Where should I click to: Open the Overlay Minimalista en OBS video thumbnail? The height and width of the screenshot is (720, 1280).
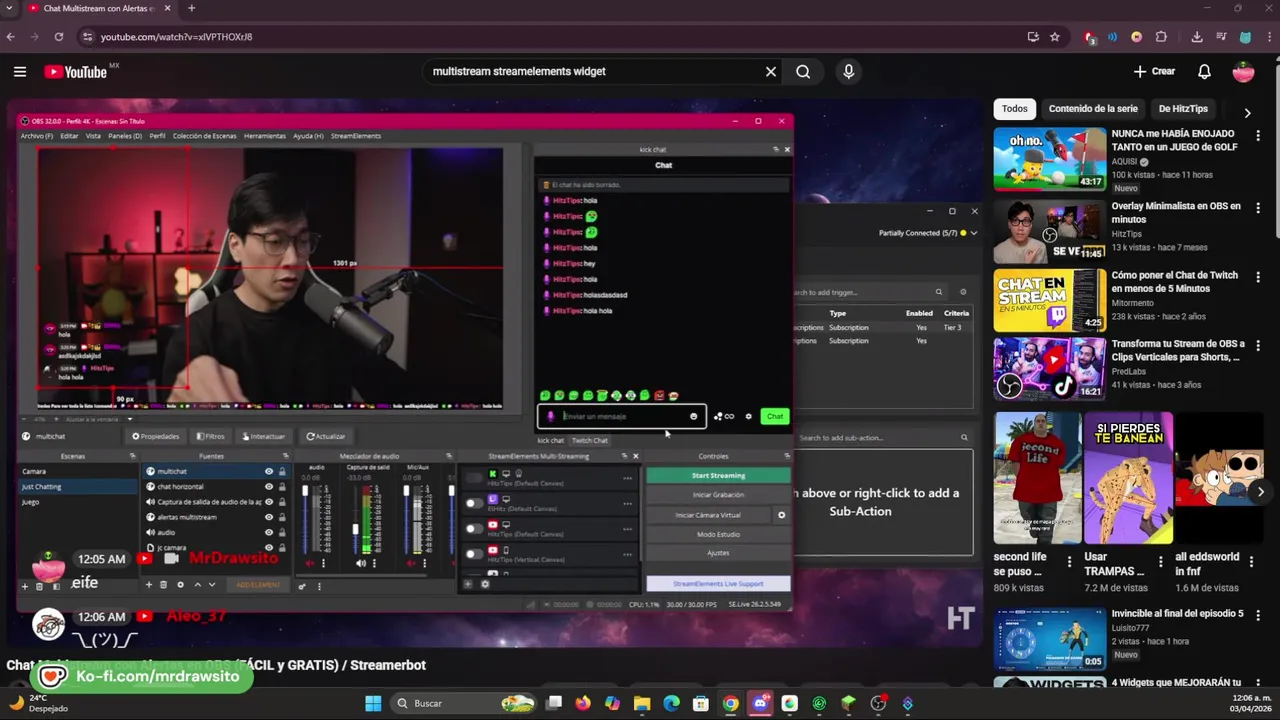pyautogui.click(x=1049, y=231)
